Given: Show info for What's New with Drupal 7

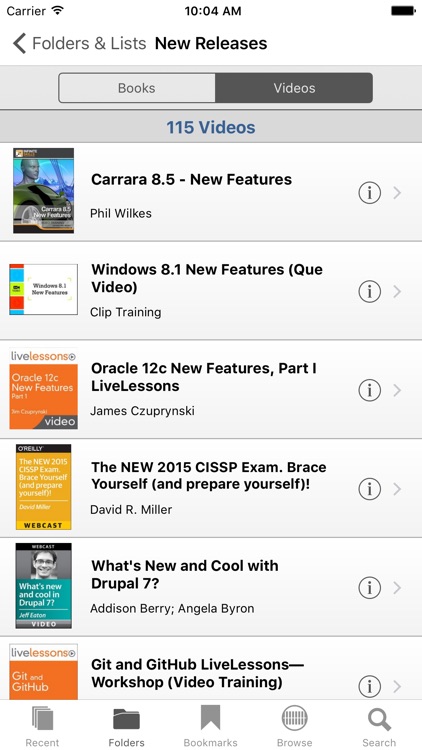Looking at the screenshot, I should point(369,587).
